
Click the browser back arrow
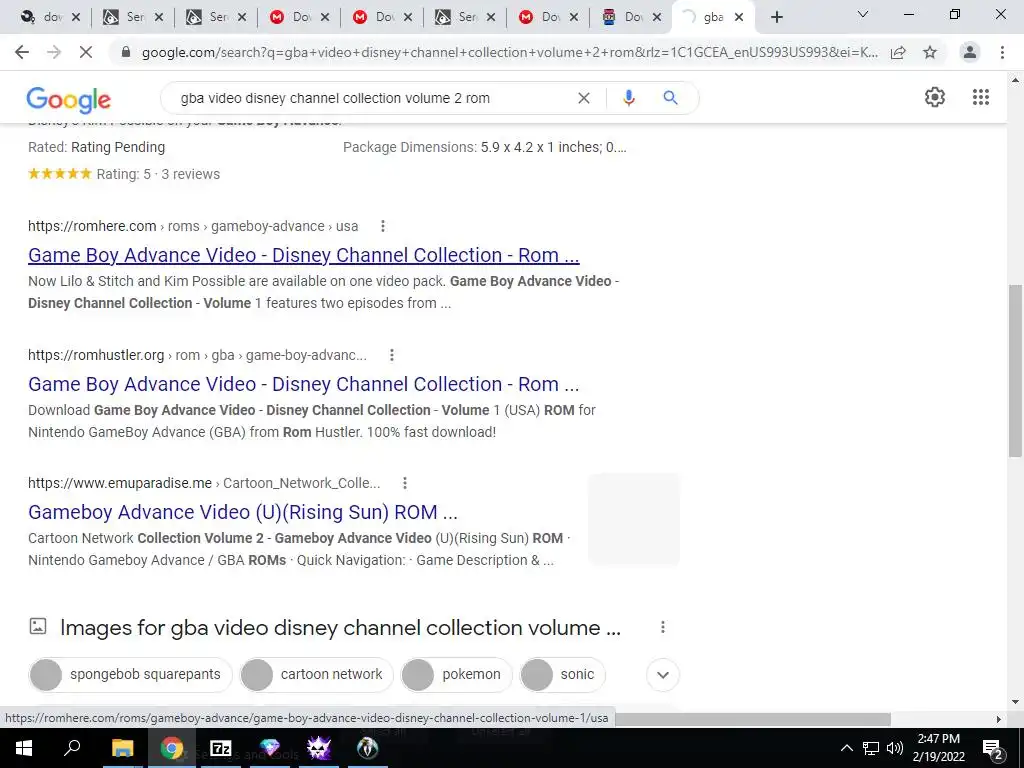tap(22, 52)
